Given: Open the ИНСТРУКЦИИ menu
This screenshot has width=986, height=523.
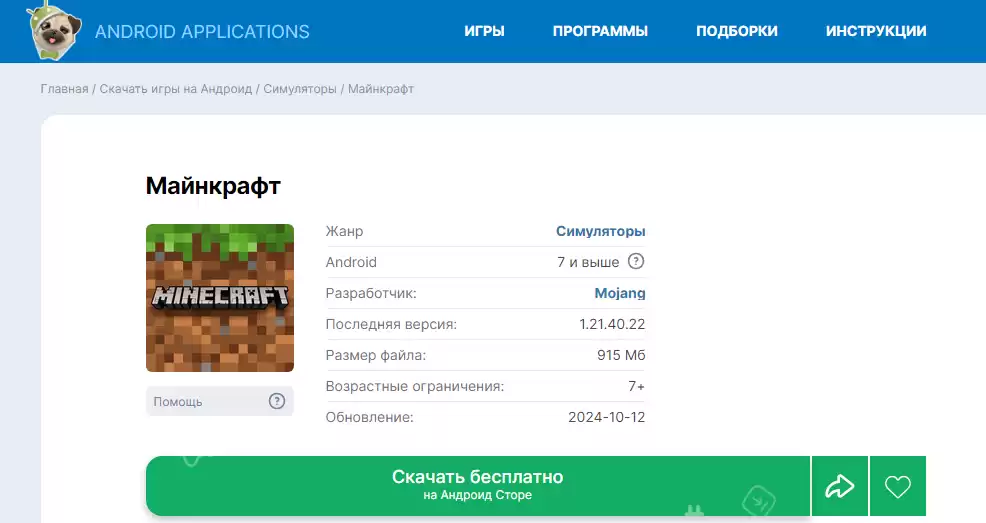Looking at the screenshot, I should point(876,31).
